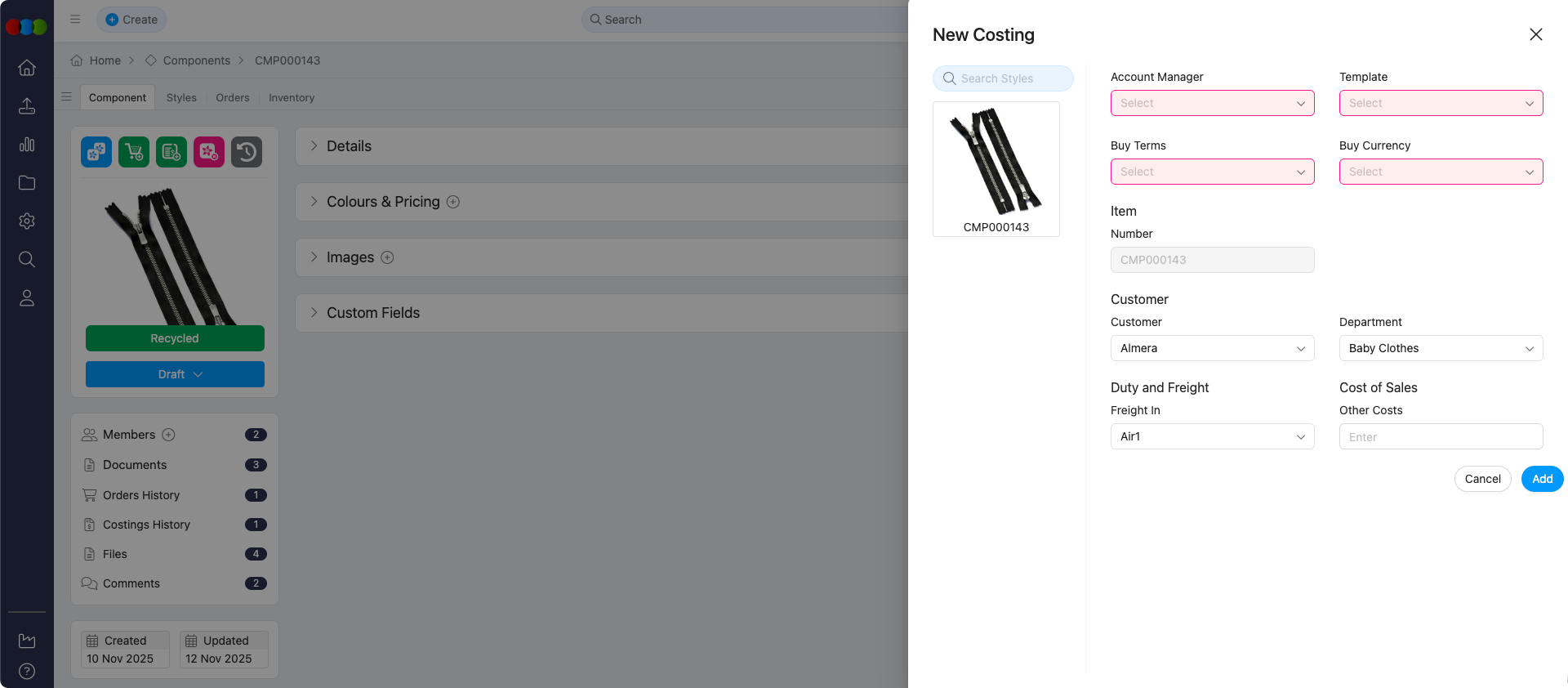Open Orders History
Image resolution: width=1568 pixels, height=688 pixels.
[141, 495]
